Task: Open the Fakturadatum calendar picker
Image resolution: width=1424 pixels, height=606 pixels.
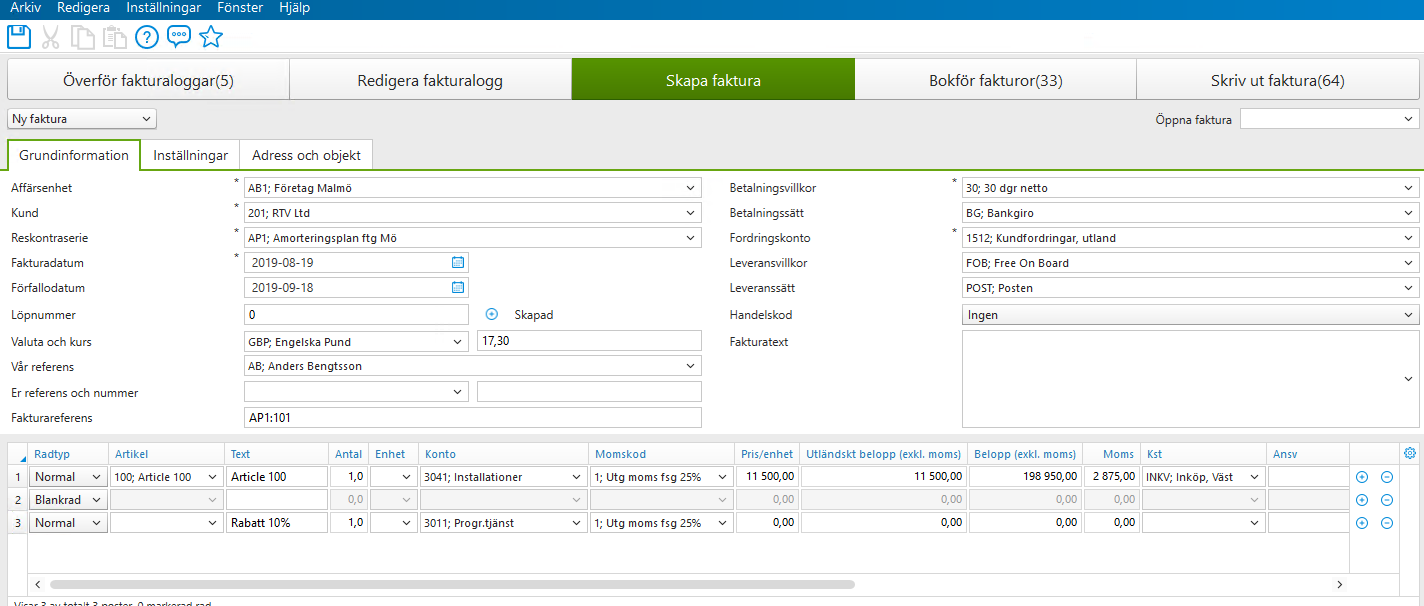Action: pos(457,262)
